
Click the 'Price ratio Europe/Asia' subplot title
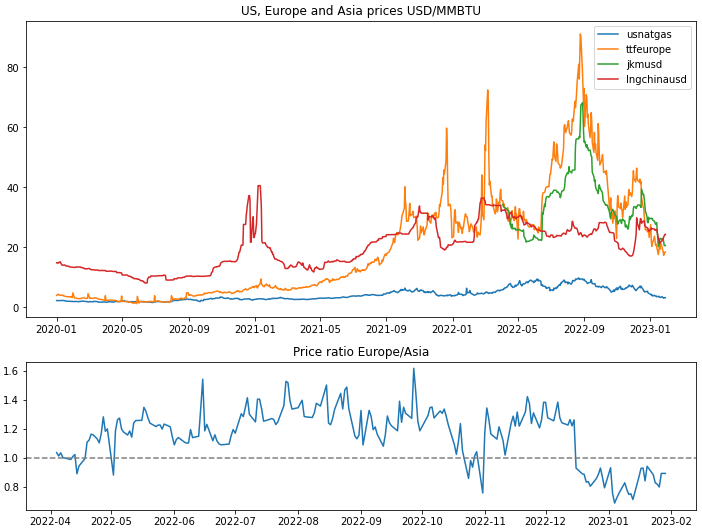(361, 352)
